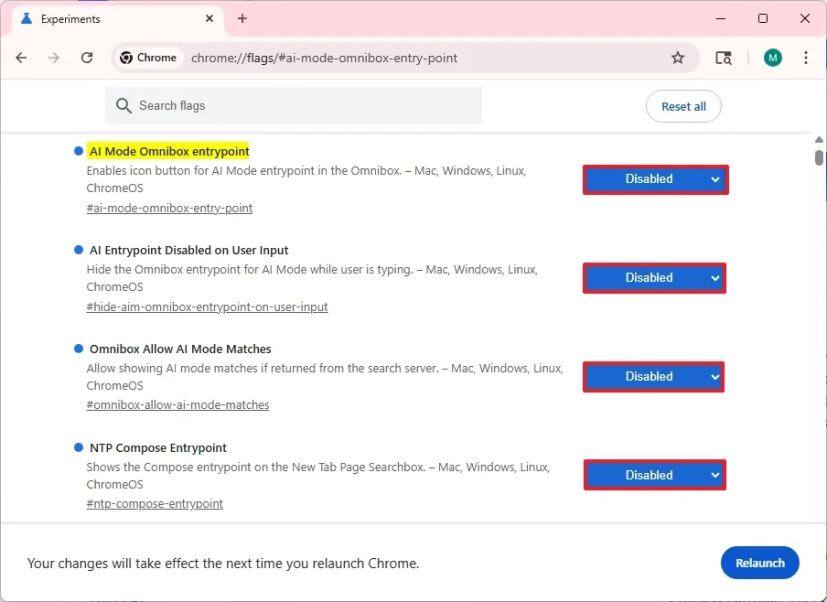Click the magnifying glass in Search flags
827x602 pixels.
(122, 105)
